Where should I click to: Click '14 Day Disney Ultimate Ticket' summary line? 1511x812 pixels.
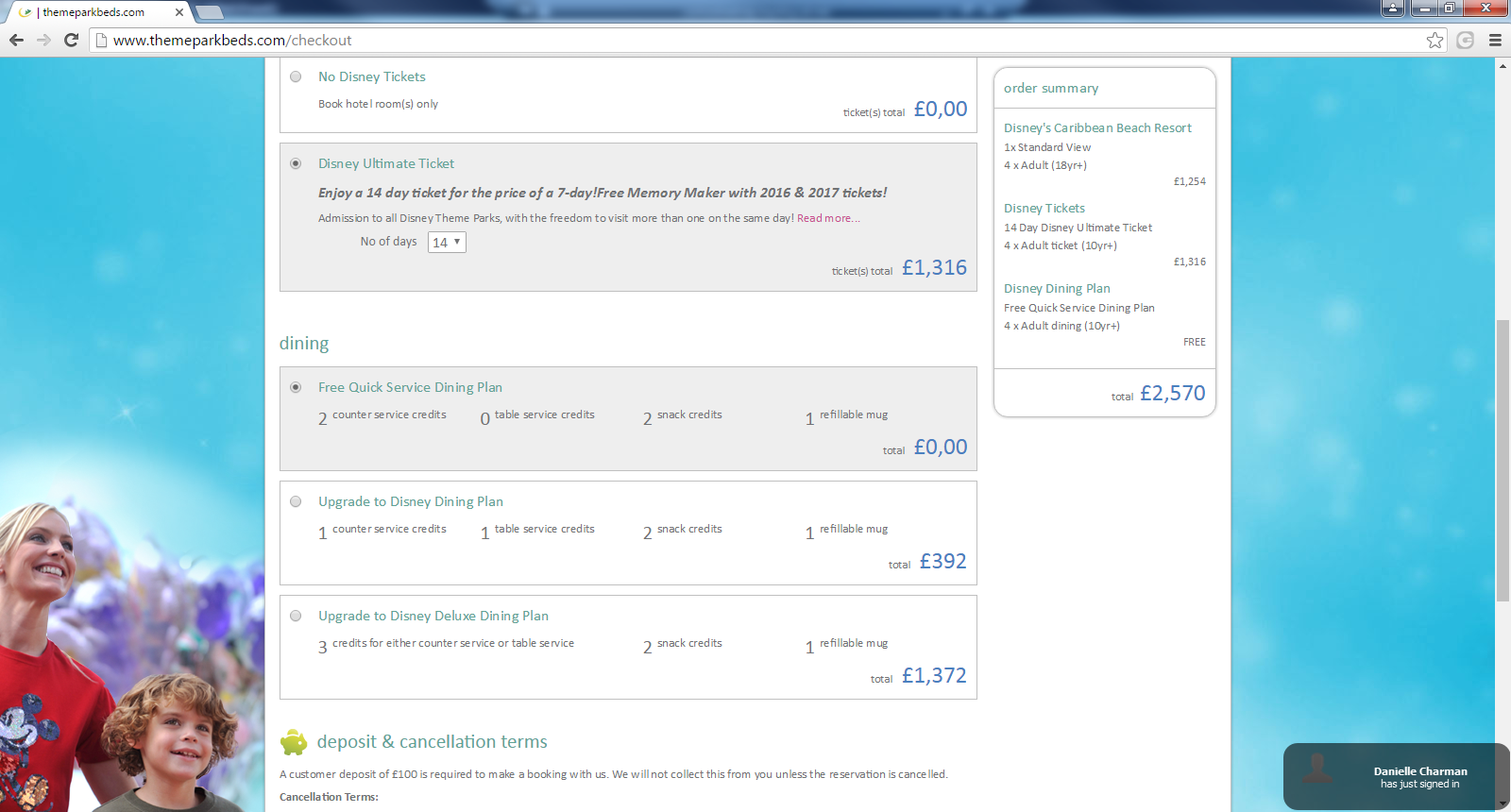(1078, 228)
